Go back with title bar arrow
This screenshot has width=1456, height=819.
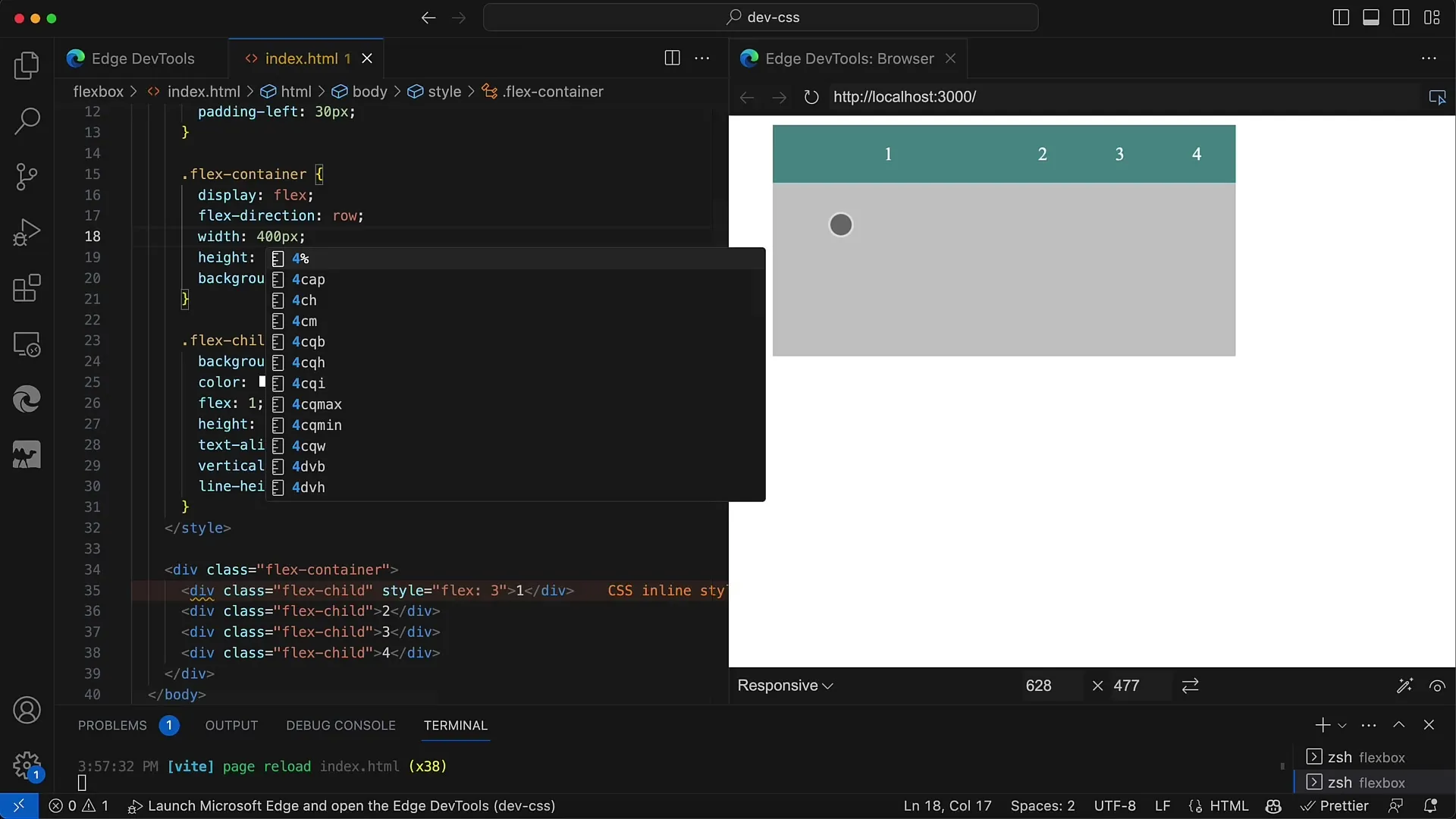tap(428, 17)
